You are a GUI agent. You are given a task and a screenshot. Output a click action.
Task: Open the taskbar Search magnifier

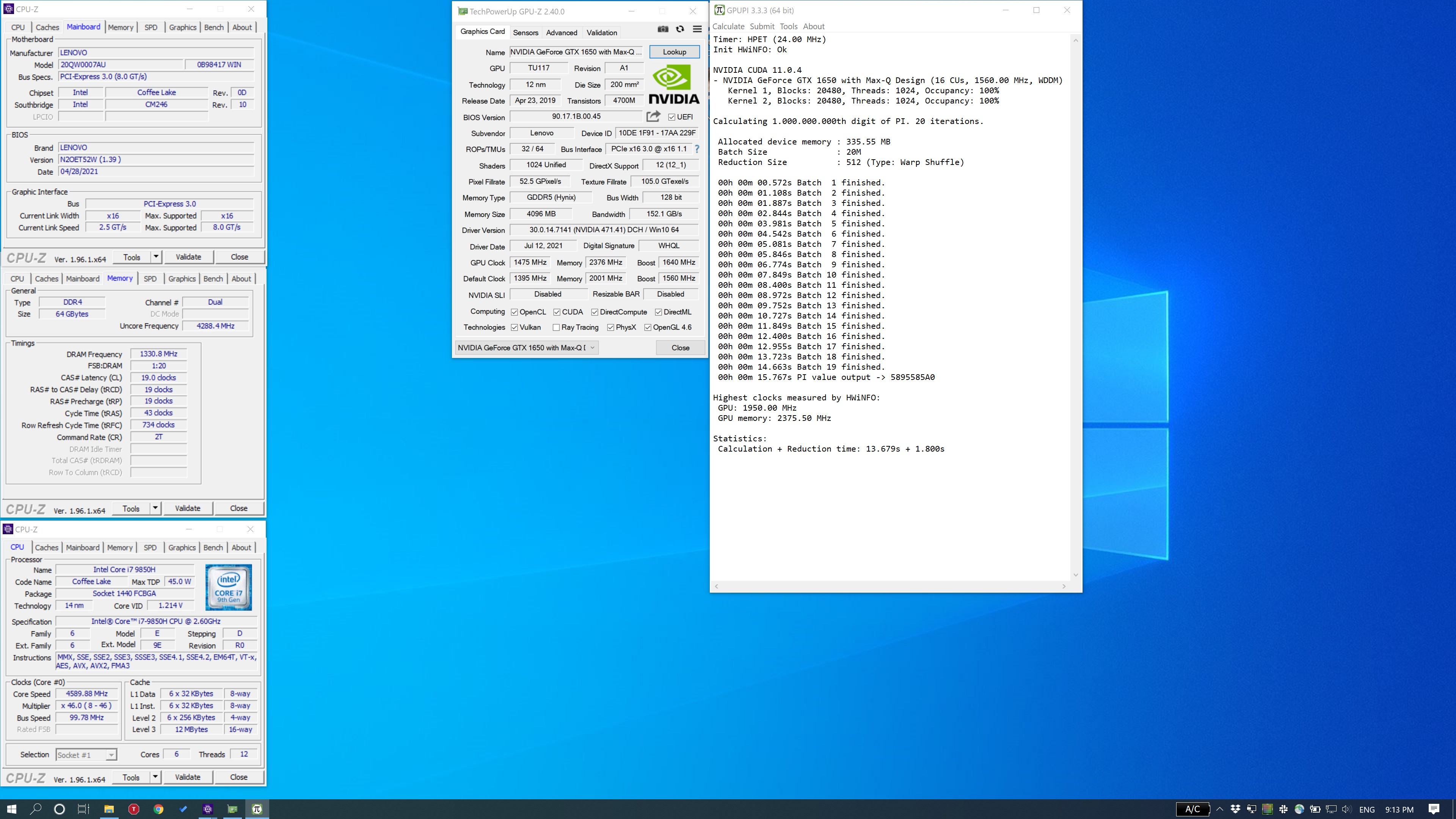coord(36,809)
